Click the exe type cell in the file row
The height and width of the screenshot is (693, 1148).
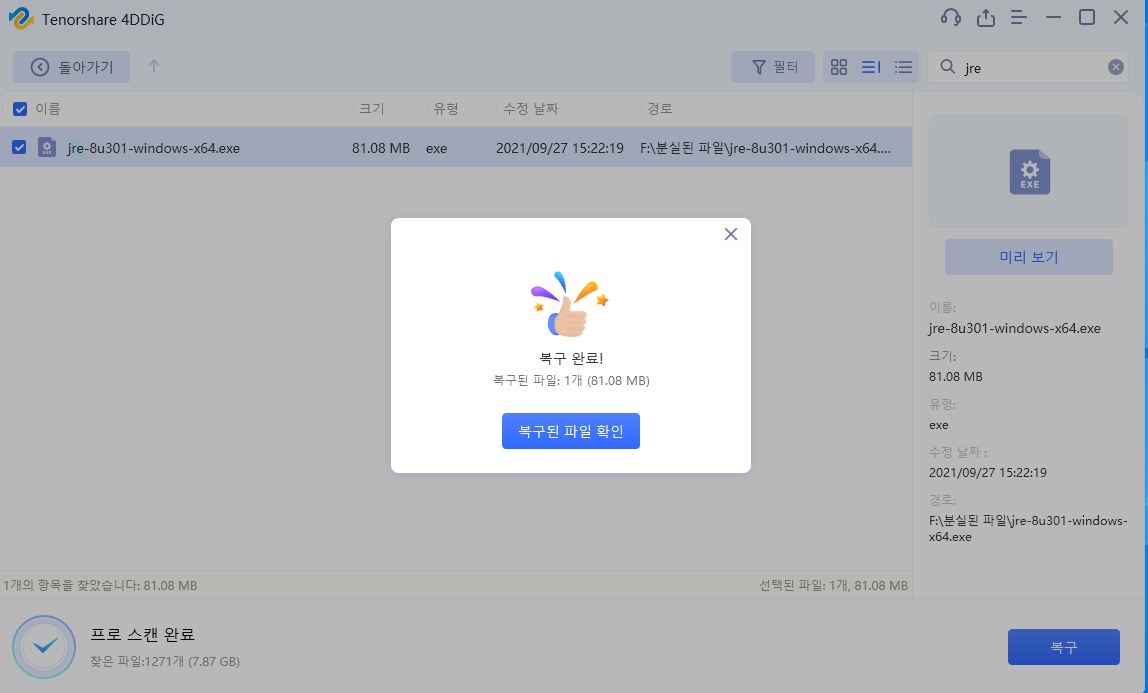pyautogui.click(x=436, y=148)
